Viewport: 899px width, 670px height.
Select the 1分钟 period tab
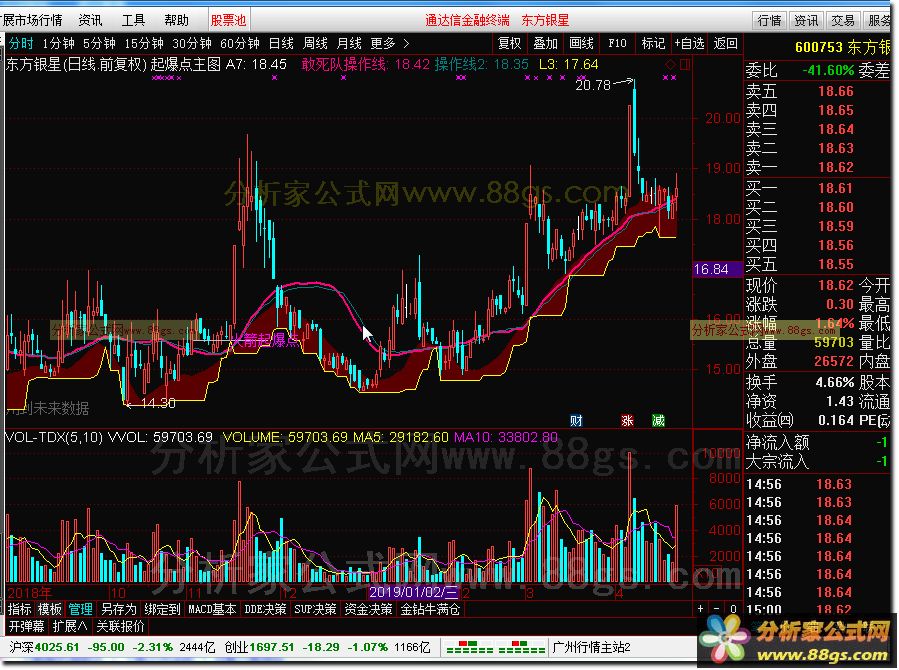58,44
